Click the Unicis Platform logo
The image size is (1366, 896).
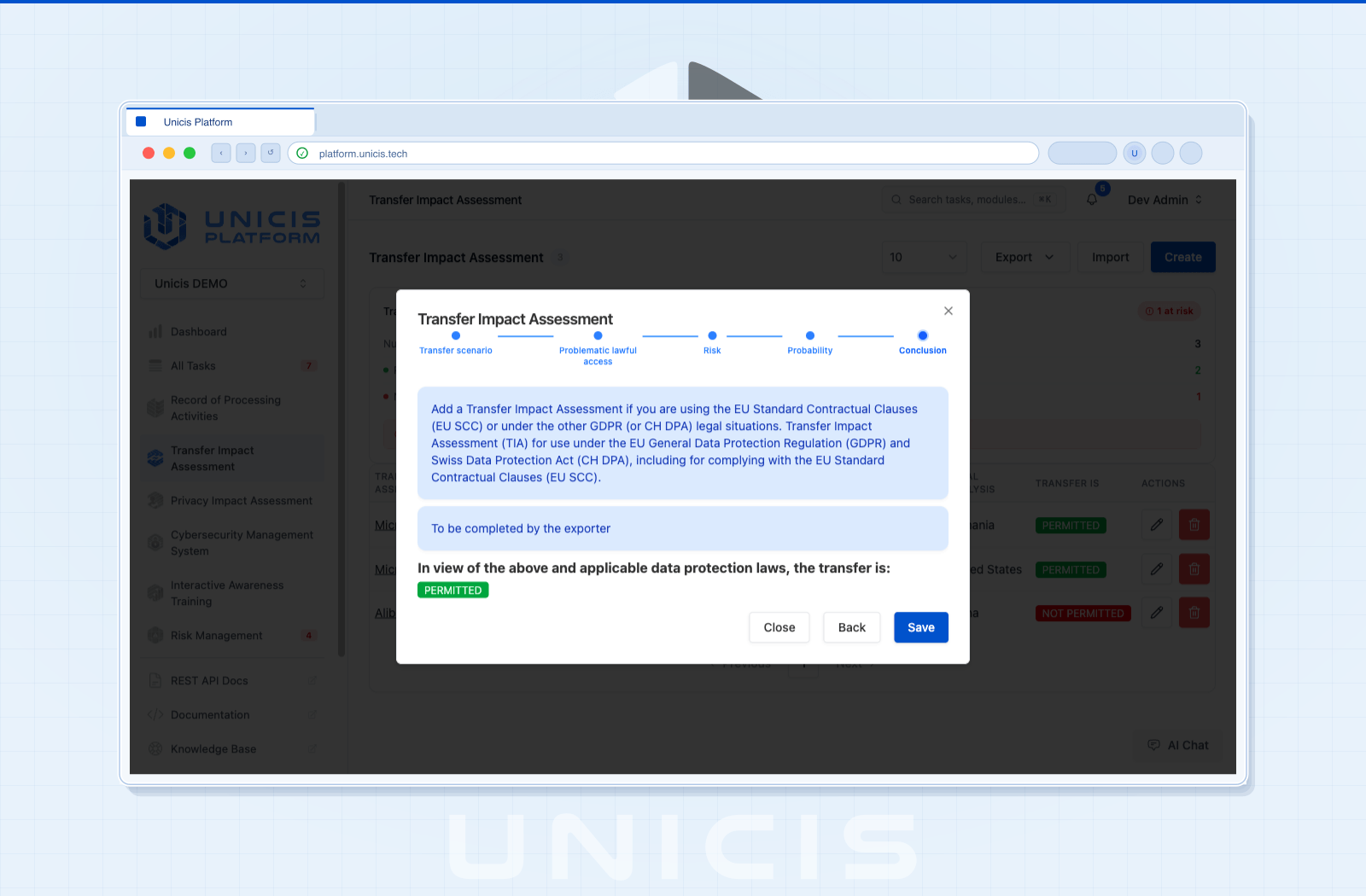[x=231, y=226]
